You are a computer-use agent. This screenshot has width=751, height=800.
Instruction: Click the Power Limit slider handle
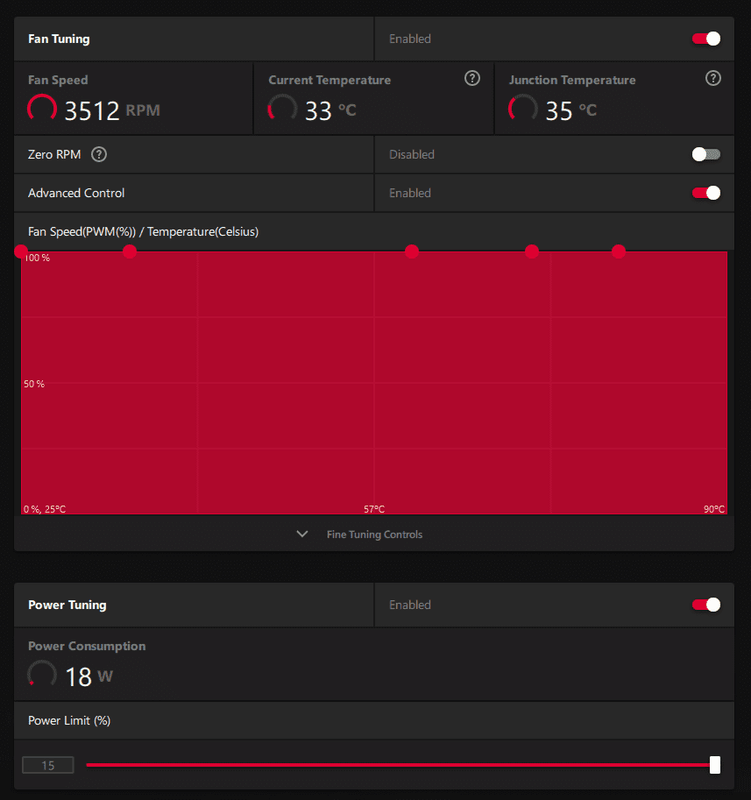pyautogui.click(x=715, y=765)
